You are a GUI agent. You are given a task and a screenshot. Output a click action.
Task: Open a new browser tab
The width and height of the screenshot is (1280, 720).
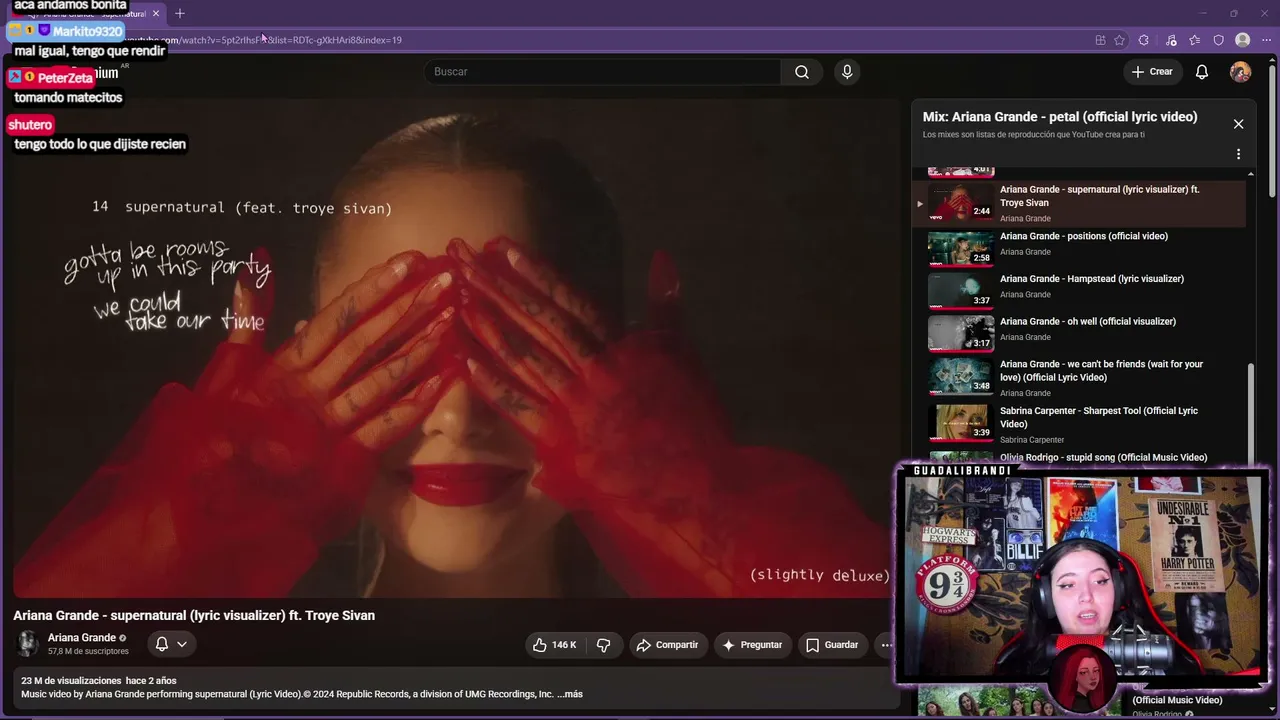(x=180, y=14)
